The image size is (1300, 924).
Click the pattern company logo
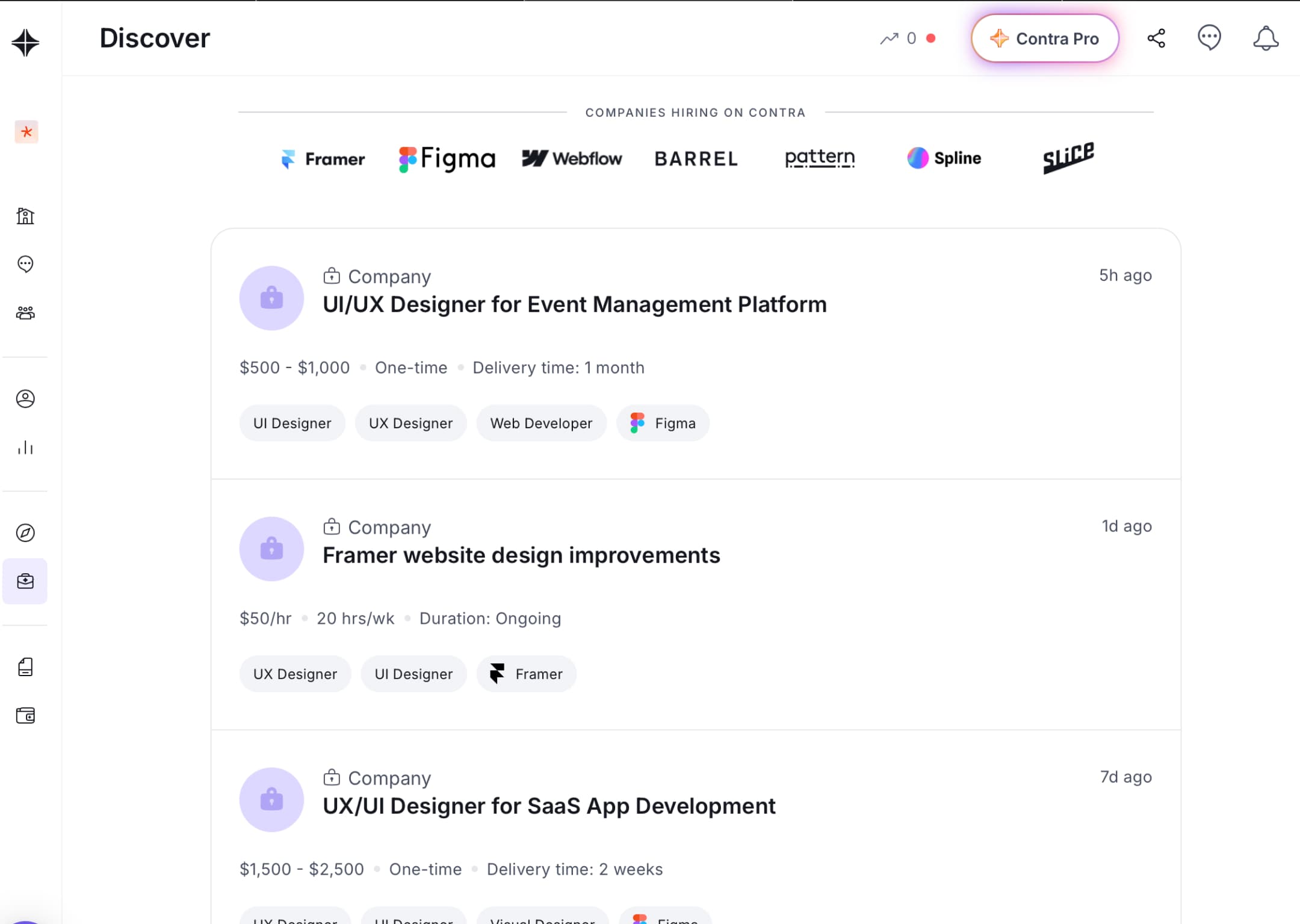pos(820,158)
